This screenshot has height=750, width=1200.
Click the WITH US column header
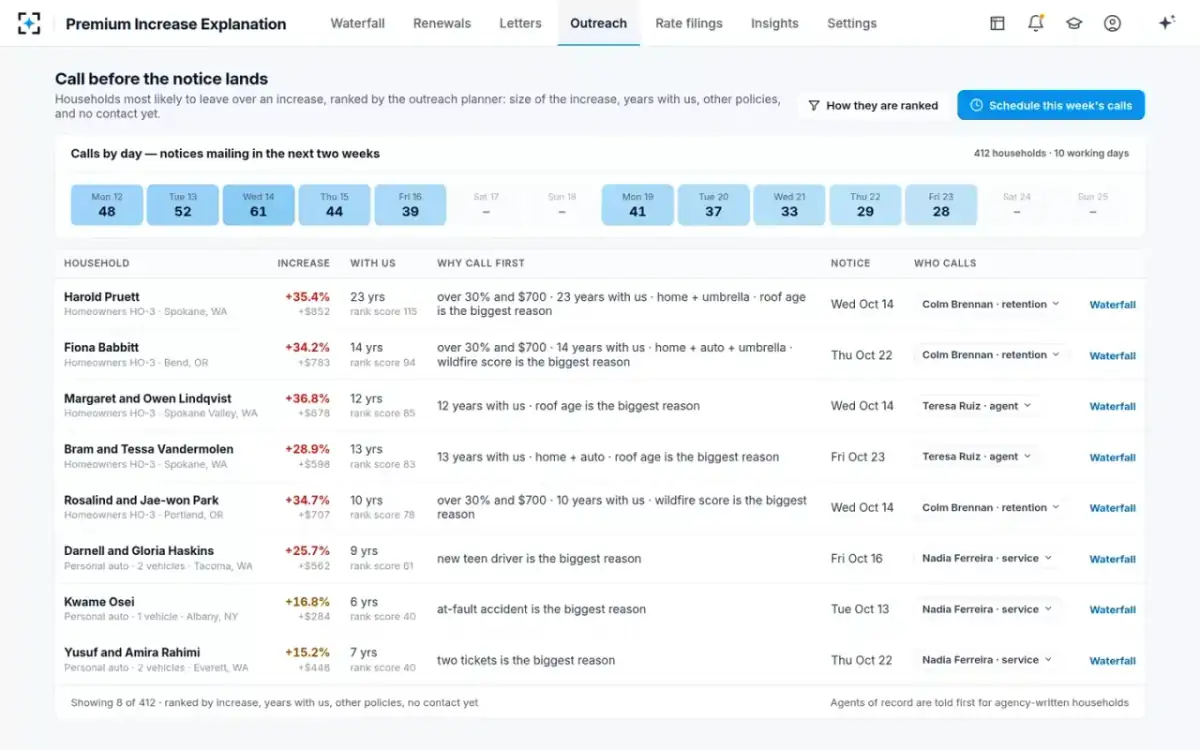click(373, 263)
